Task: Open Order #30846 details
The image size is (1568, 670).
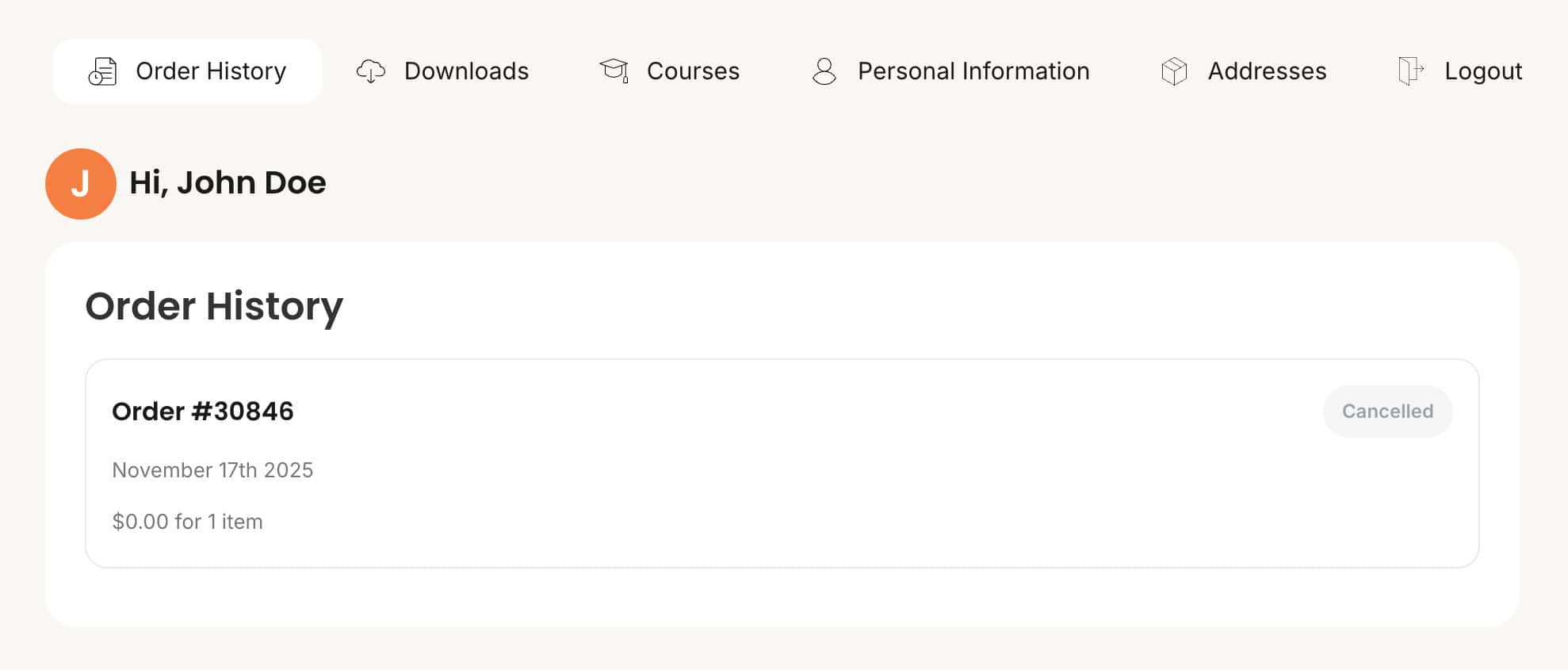Action: [x=203, y=412]
